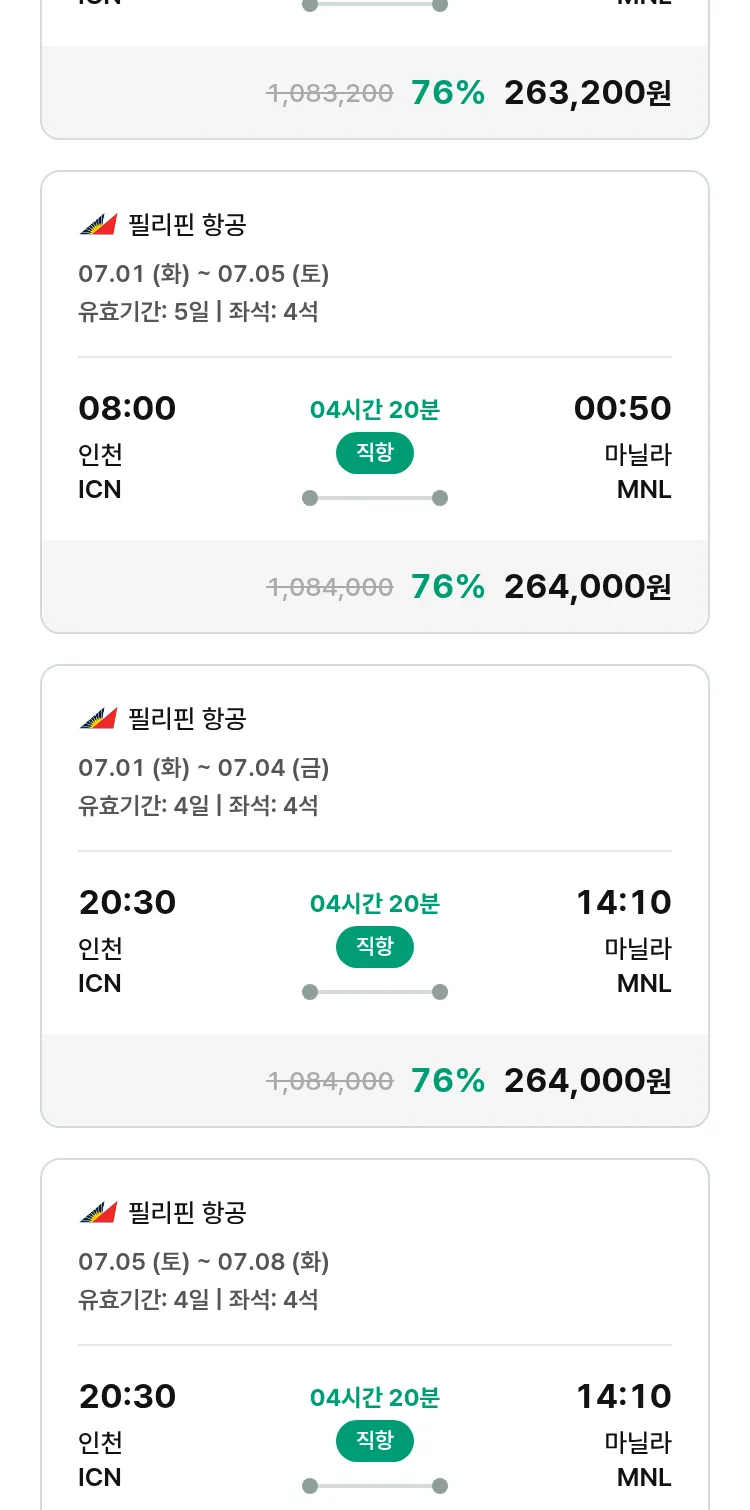The width and height of the screenshot is (750, 1510).
Task: Tap the 00:50 arrival time at 마닐라
Action: (x=622, y=409)
